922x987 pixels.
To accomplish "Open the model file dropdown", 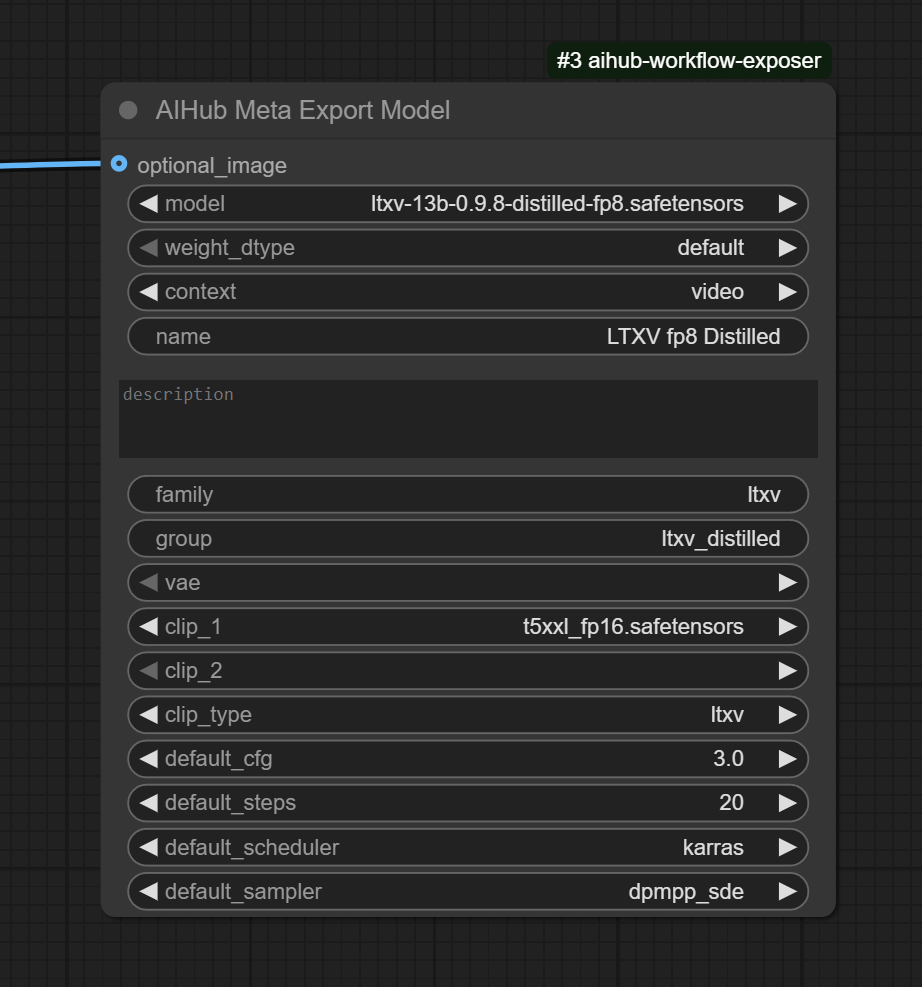I will (x=468, y=204).
